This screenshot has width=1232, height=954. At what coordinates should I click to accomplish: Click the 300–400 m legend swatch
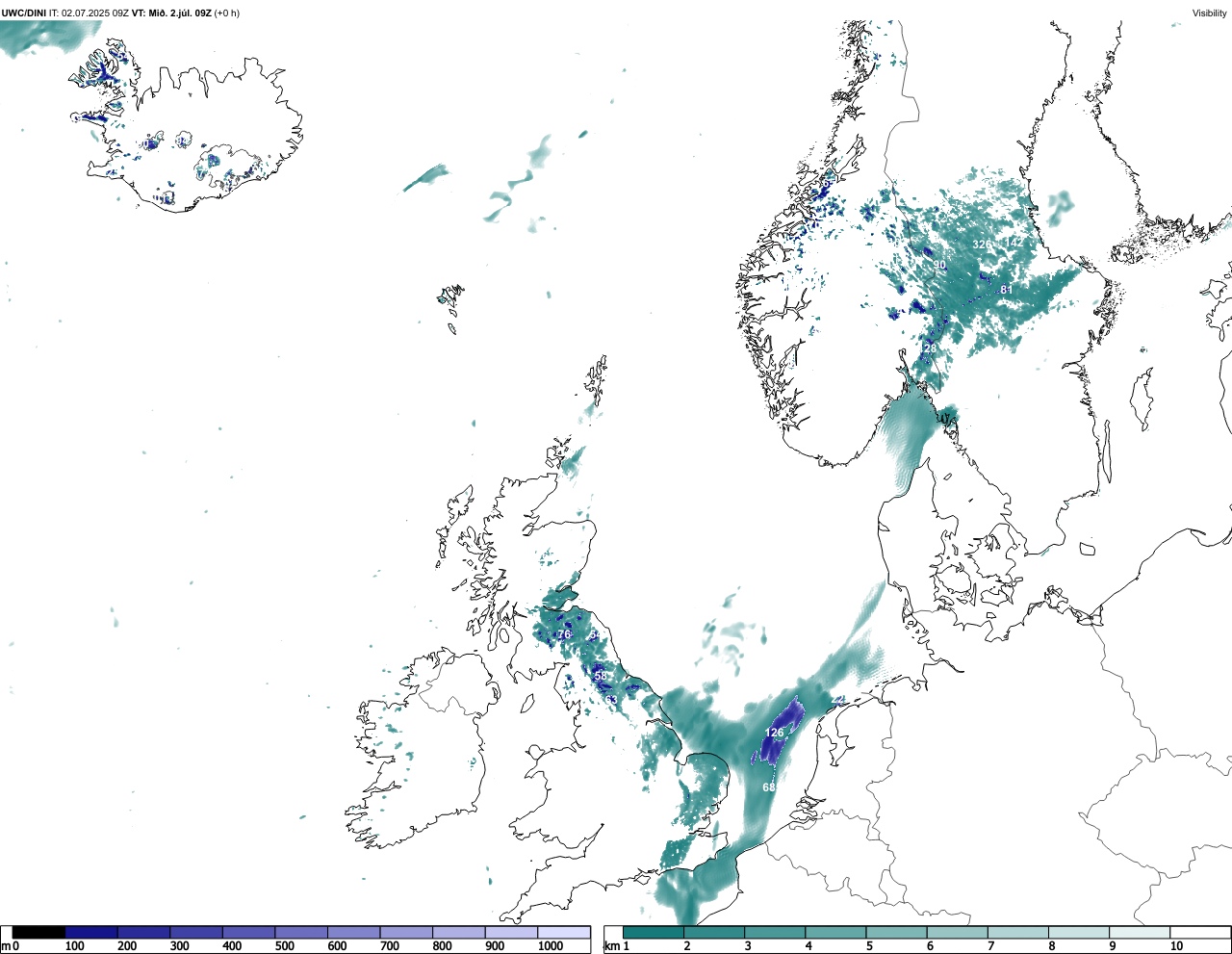tap(196, 932)
